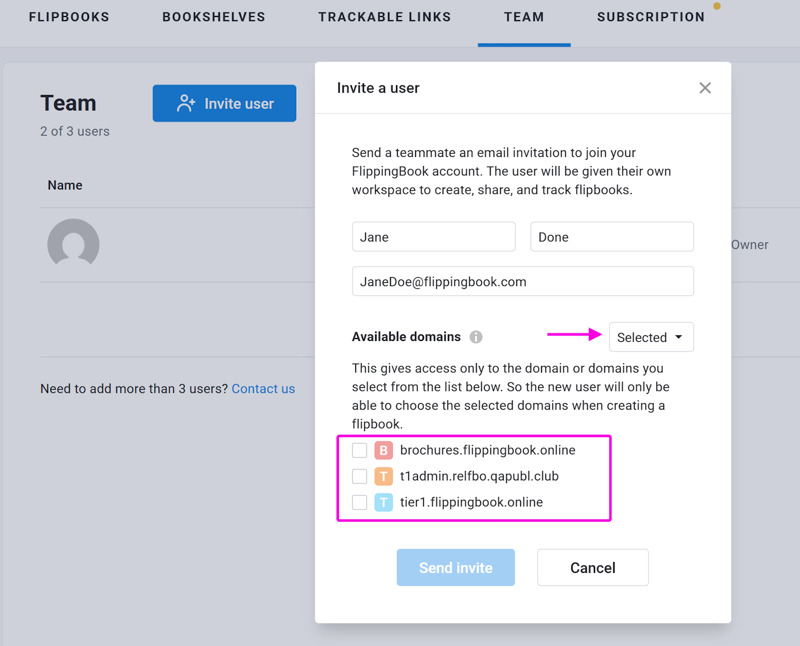Viewport: 800px width, 646px height.
Task: Go to the Trackable Links tab
Action: [x=385, y=17]
